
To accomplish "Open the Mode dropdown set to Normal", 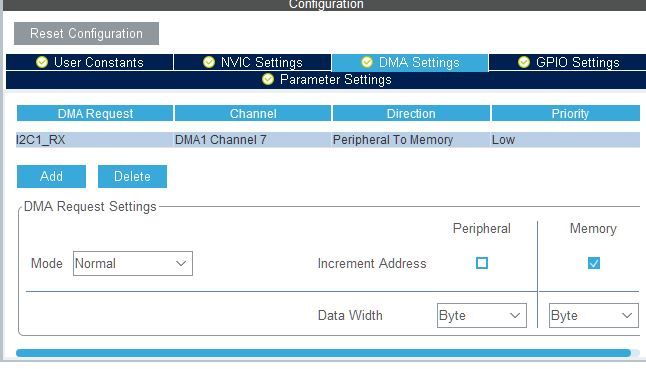I will [133, 264].
